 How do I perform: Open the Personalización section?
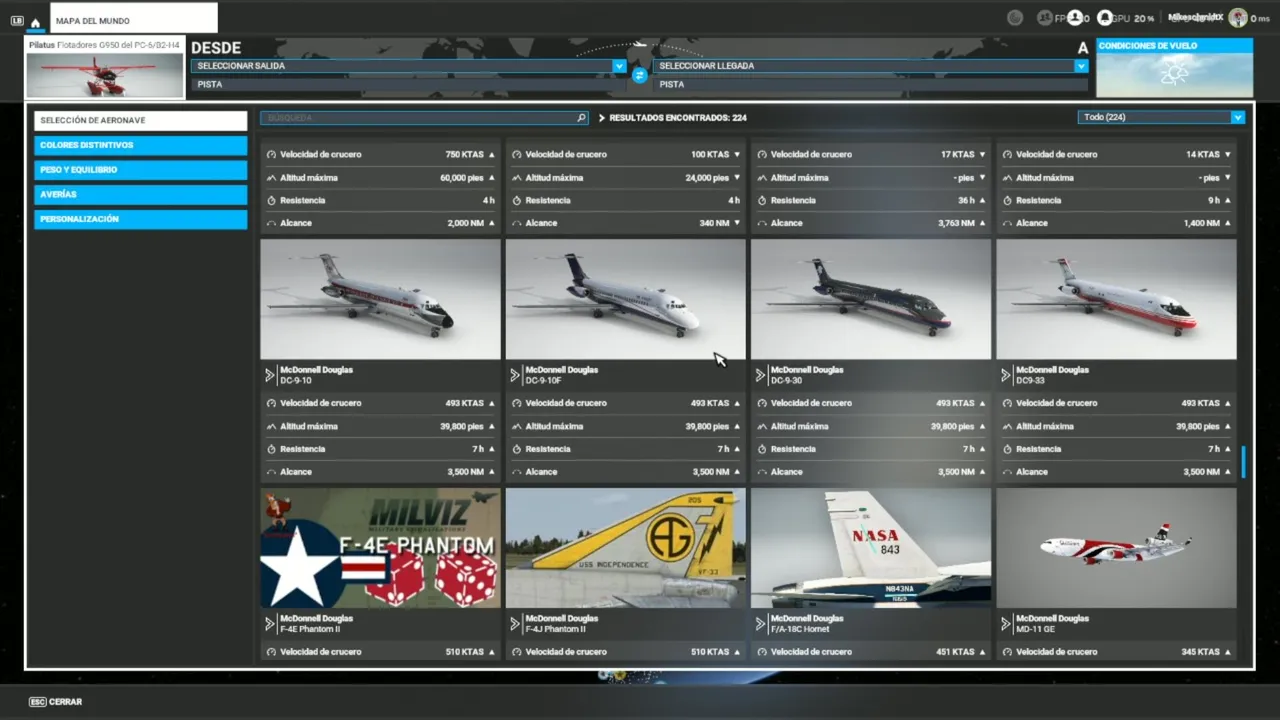click(140, 219)
